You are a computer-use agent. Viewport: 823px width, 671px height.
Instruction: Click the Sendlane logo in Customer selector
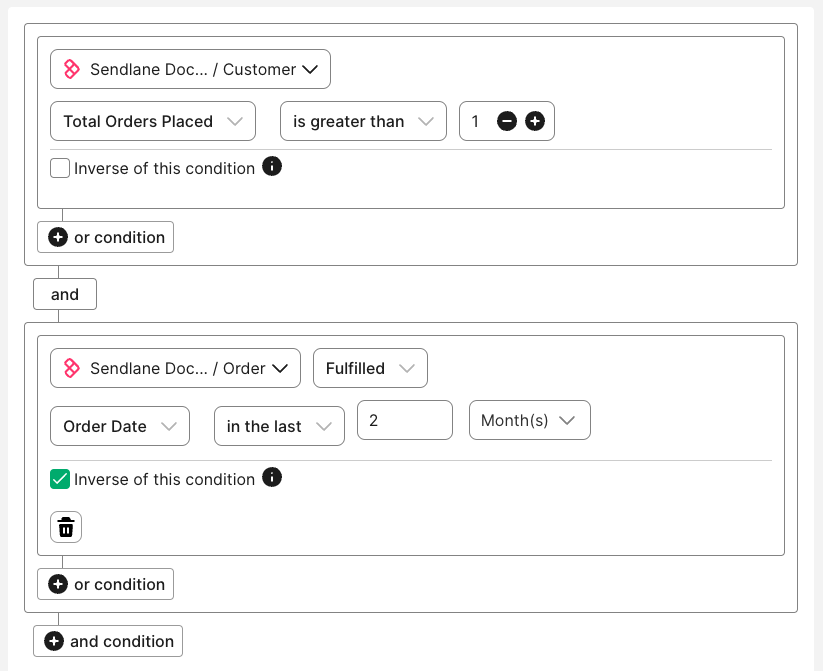pyautogui.click(x=72, y=69)
